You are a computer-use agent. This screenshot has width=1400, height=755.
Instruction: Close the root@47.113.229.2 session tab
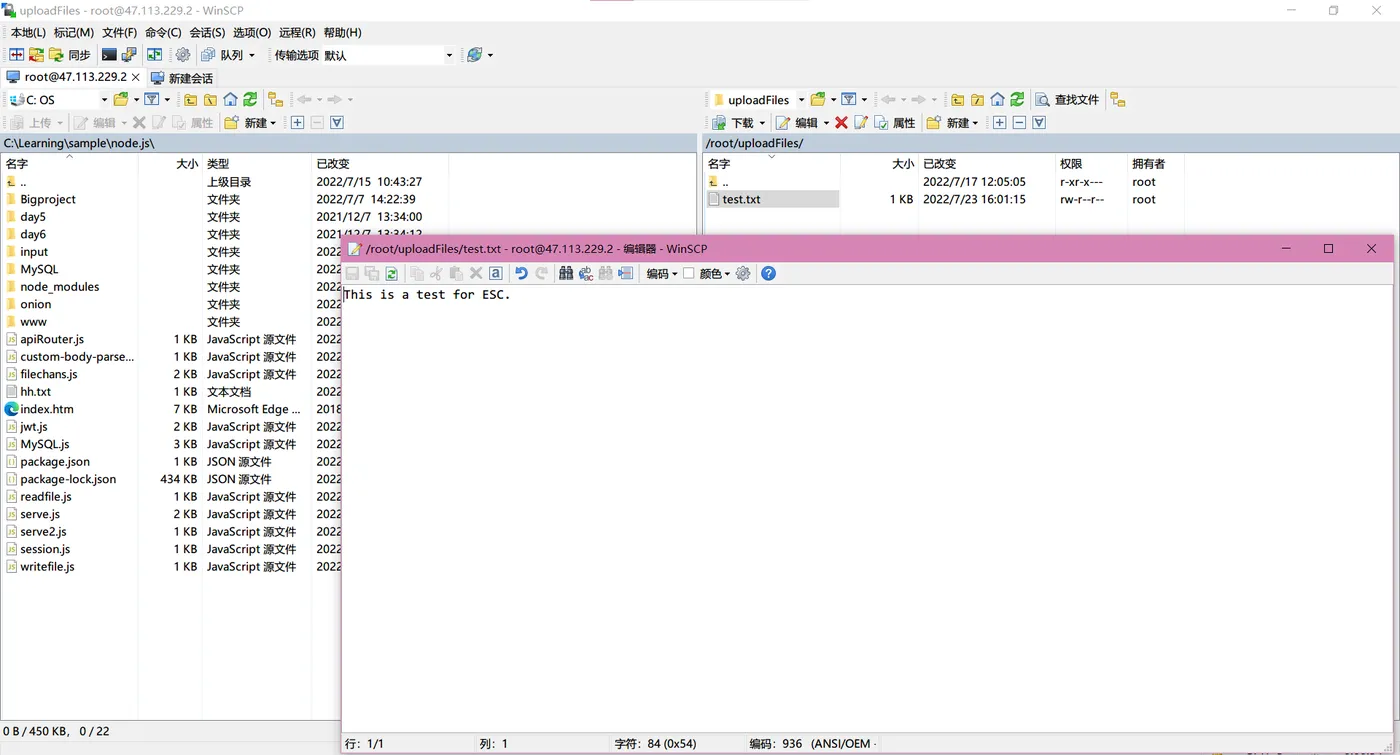pos(136,77)
